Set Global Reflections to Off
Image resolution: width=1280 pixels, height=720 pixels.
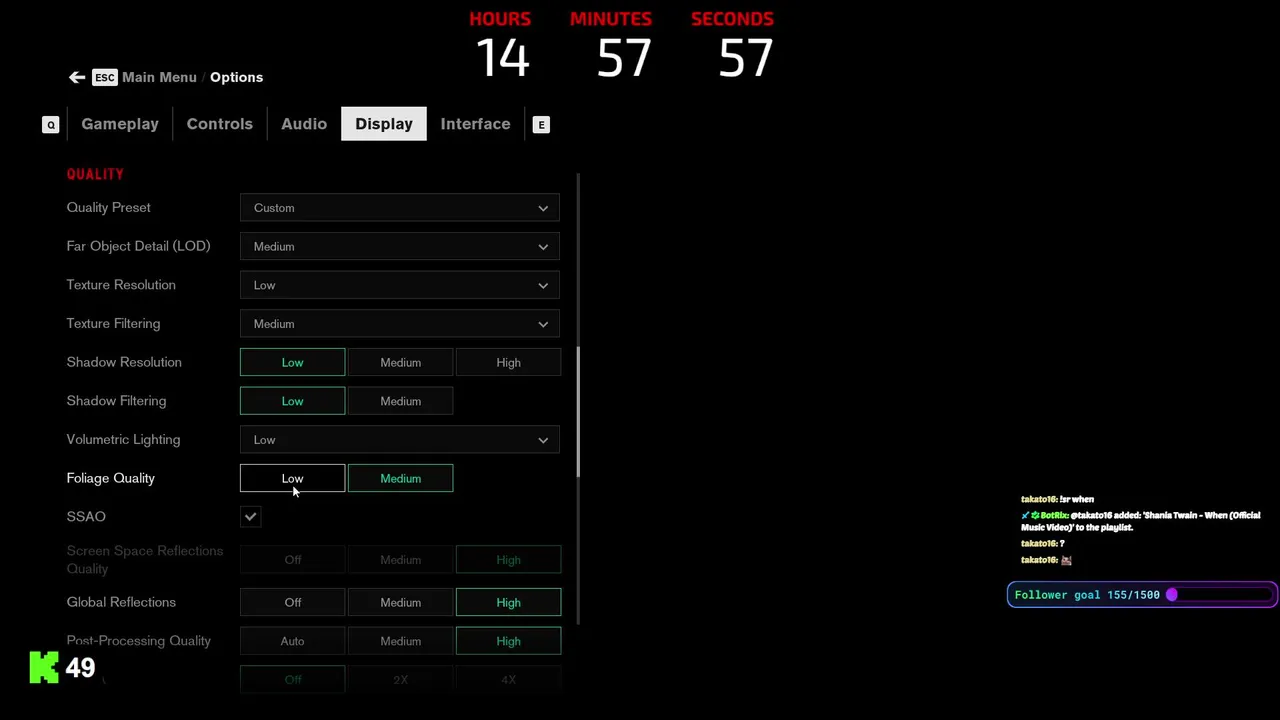point(292,602)
